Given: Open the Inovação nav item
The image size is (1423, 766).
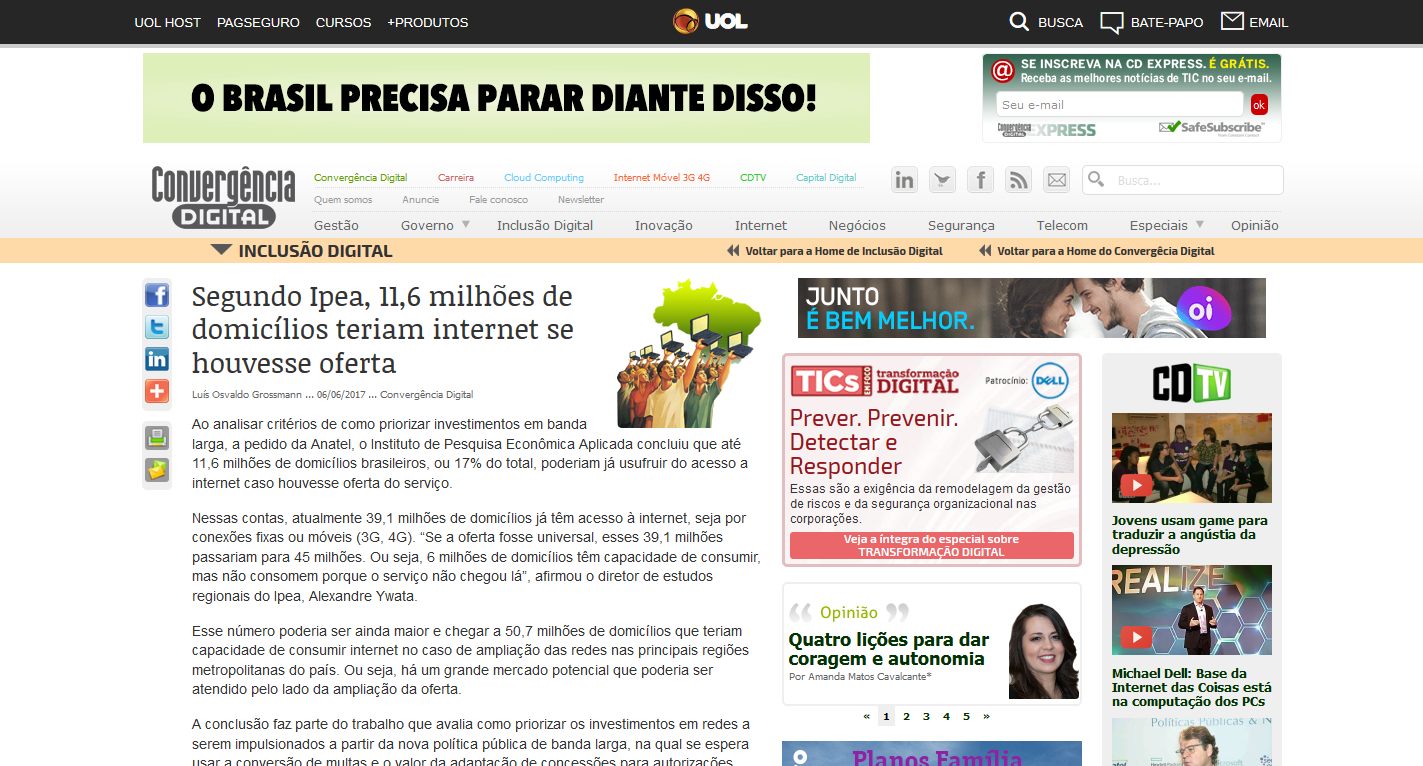Looking at the screenshot, I should pos(664,225).
